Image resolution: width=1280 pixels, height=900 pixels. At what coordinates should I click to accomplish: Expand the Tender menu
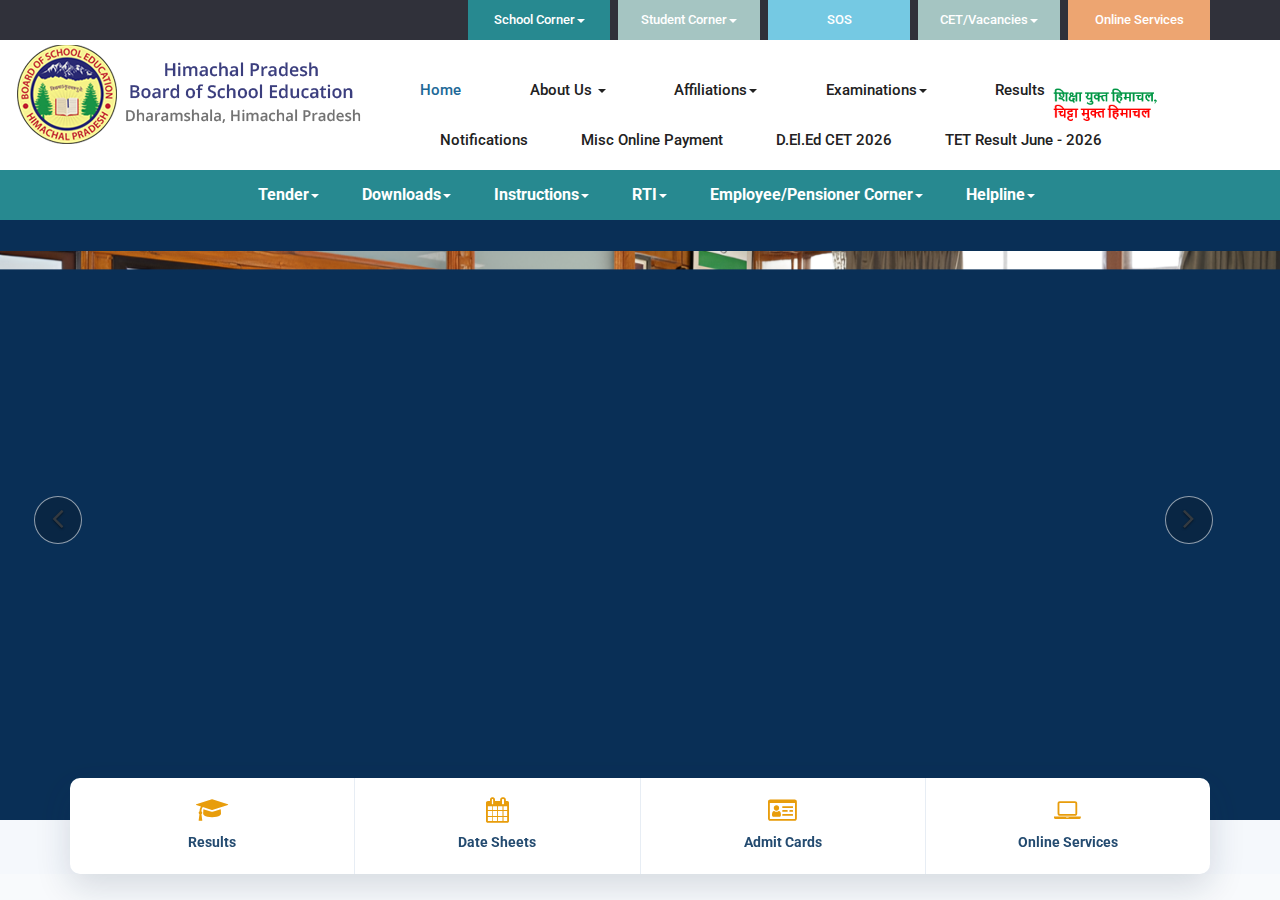tap(288, 195)
